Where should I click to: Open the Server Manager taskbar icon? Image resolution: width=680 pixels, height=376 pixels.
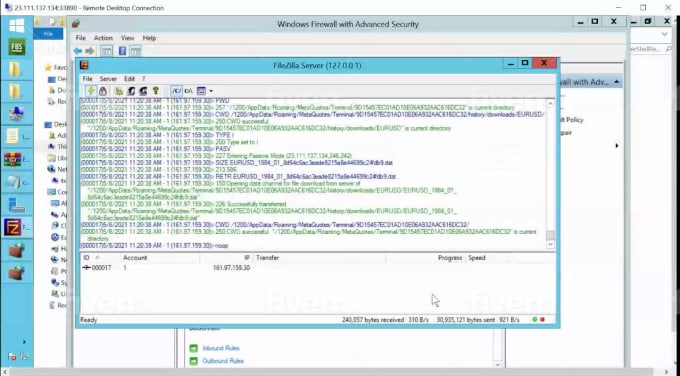(16, 204)
